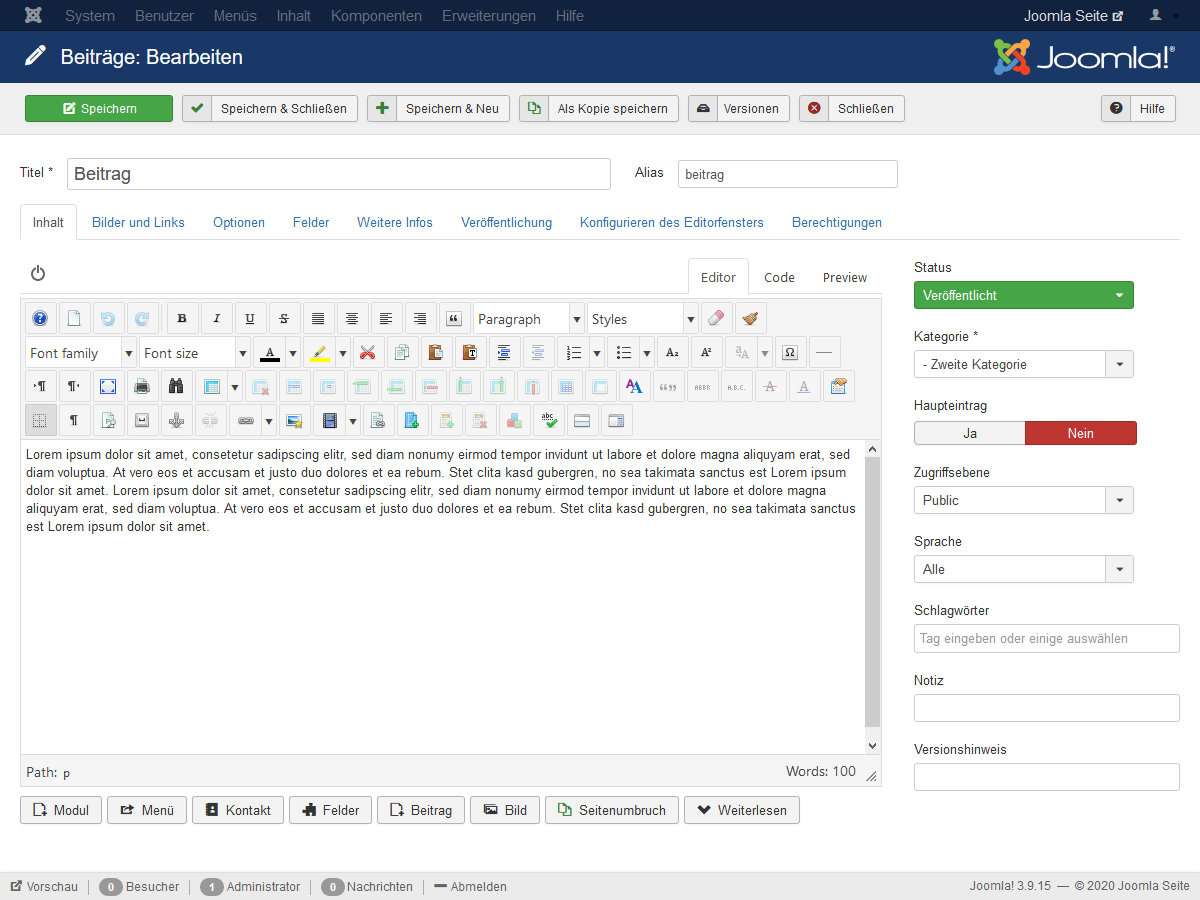Open the editor help icon
Screen dimensions: 1200x900
tap(40, 319)
